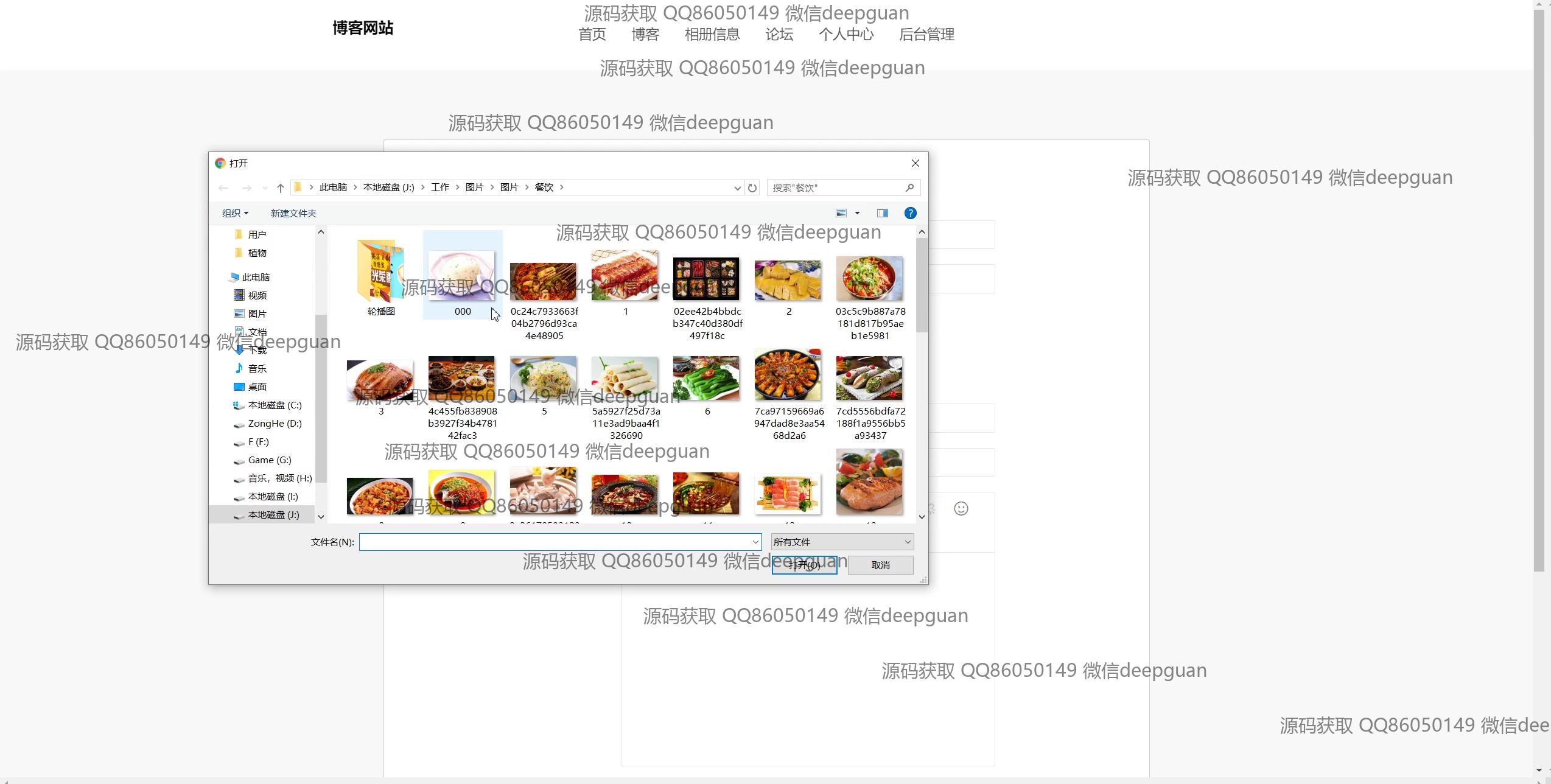Click the navigation tree scroll-up arrow
The width and height of the screenshot is (1551, 784).
(321, 232)
